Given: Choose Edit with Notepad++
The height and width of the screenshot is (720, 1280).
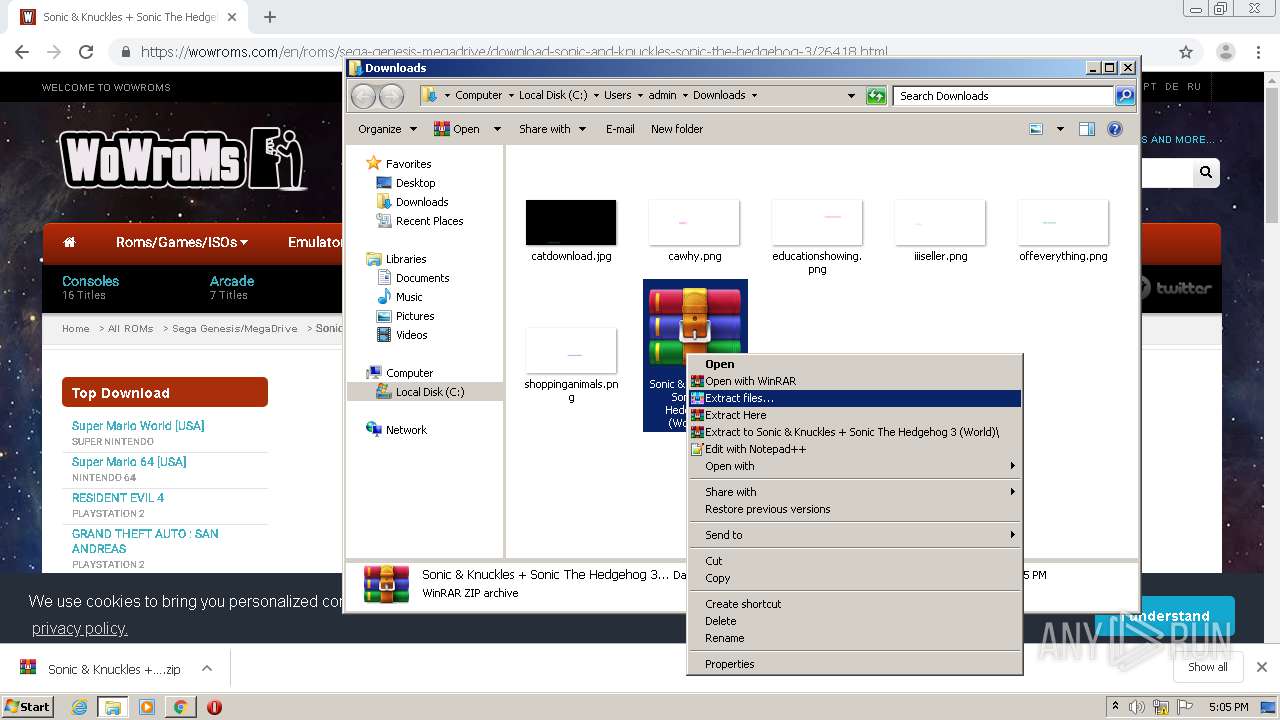Looking at the screenshot, I should [x=855, y=449].
